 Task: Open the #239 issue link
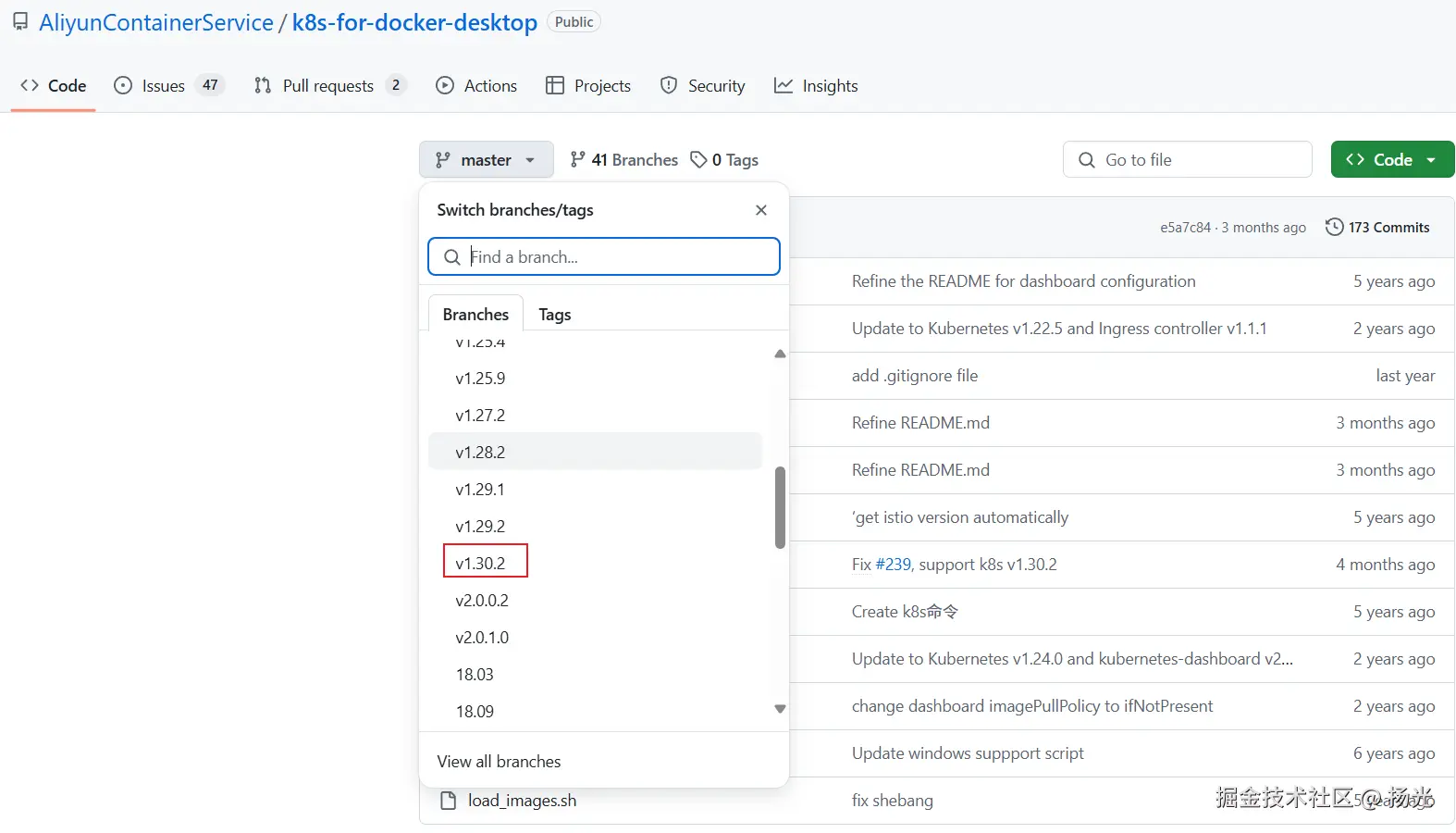[x=893, y=565]
